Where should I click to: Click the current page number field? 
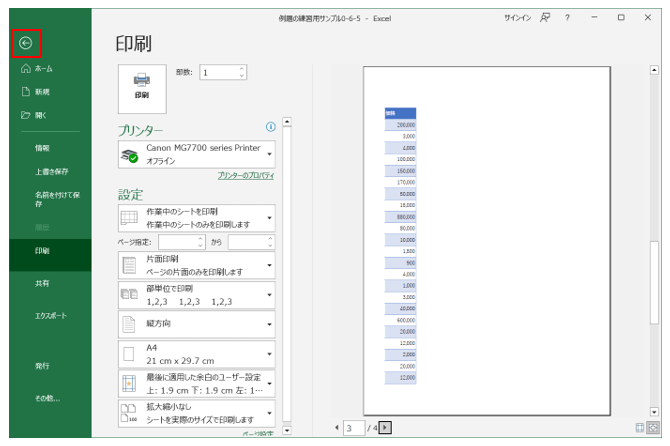[x=354, y=428]
